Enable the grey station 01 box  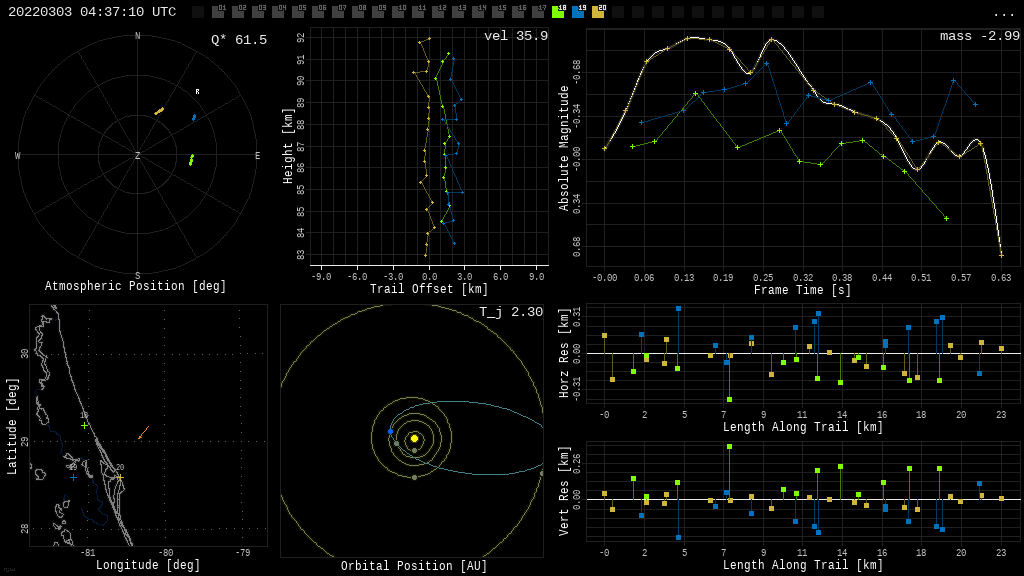(x=218, y=12)
